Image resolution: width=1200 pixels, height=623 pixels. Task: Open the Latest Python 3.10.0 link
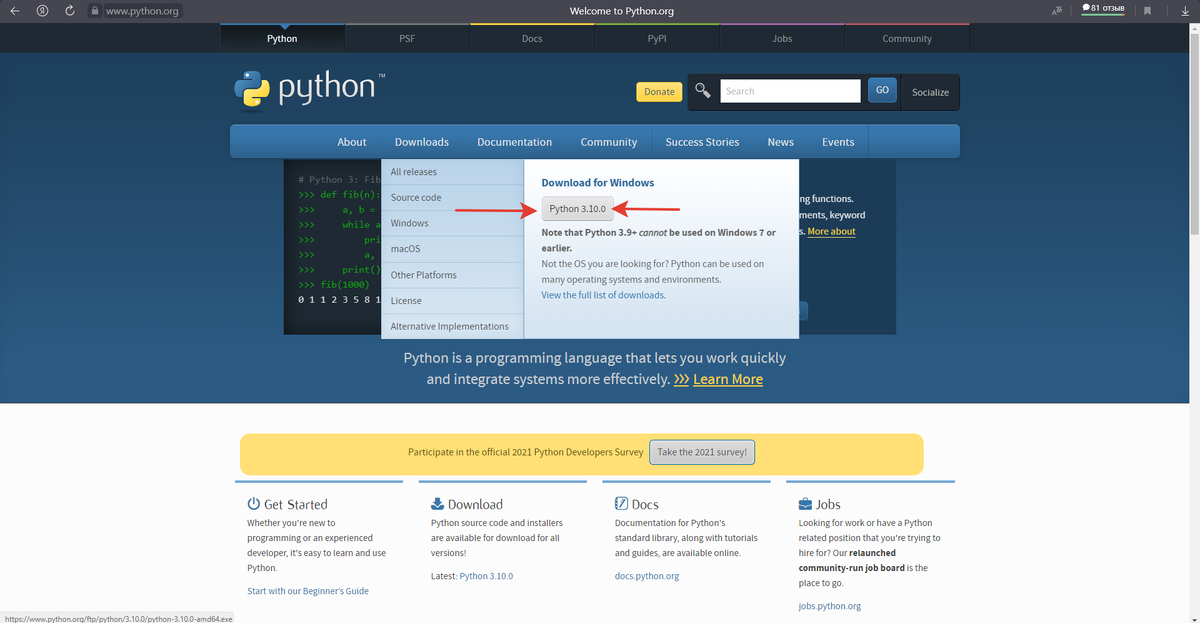click(x=486, y=576)
